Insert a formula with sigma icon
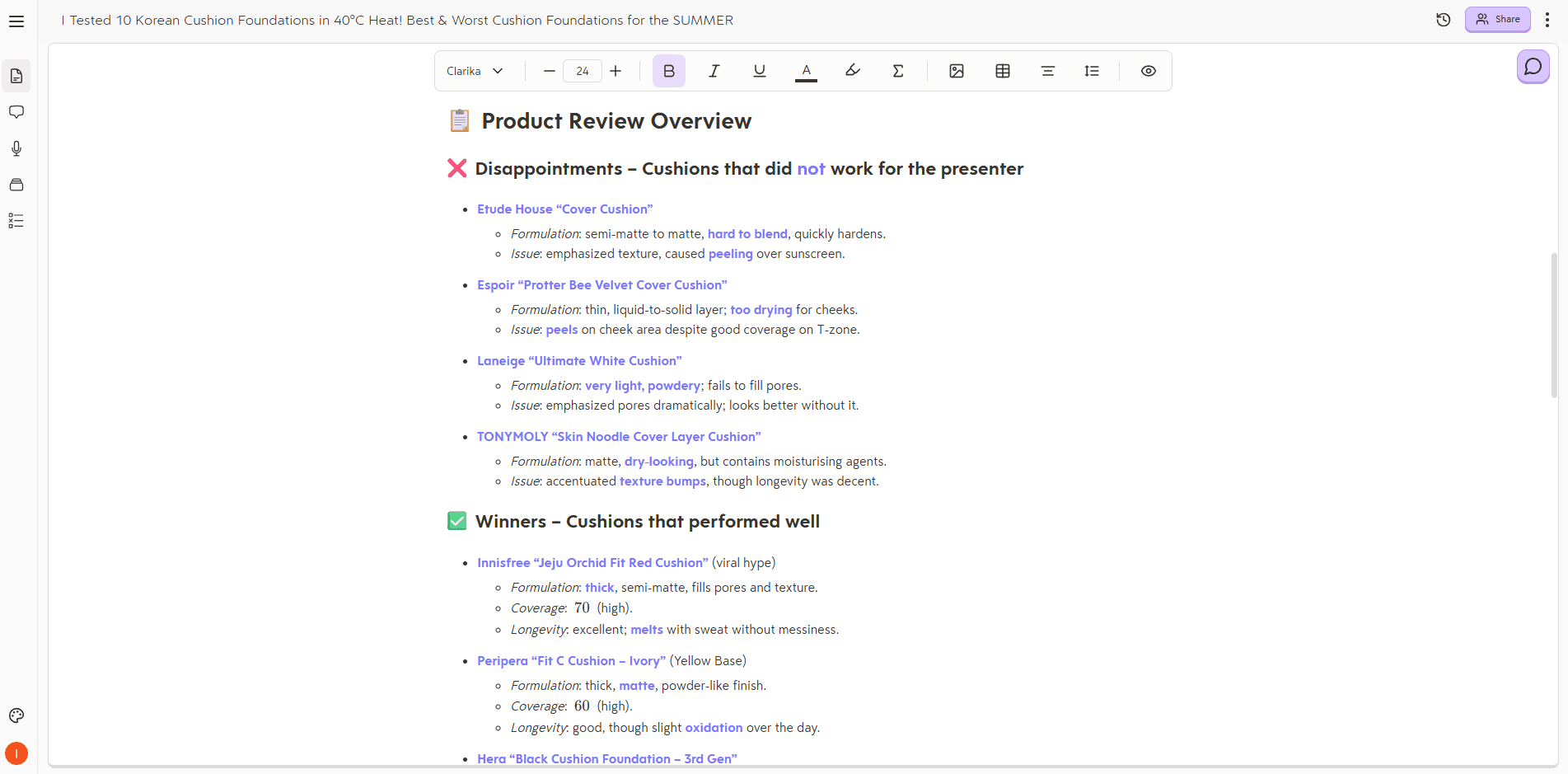 pyautogui.click(x=898, y=71)
